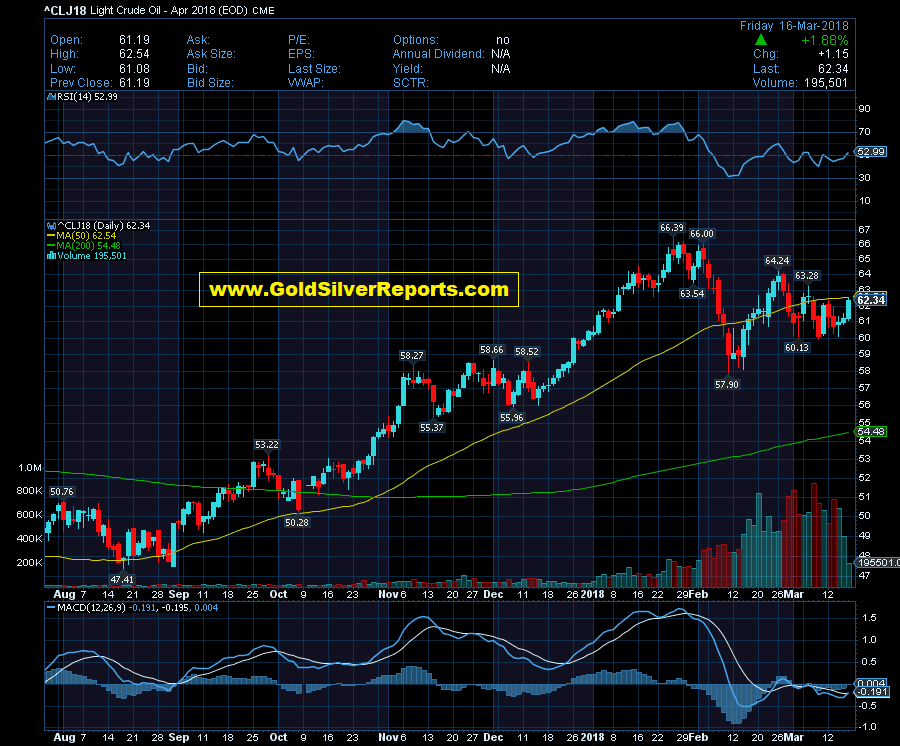Screen dimensions: 900x746
Task: Click the 55.96 low price label
Action: [x=511, y=418]
